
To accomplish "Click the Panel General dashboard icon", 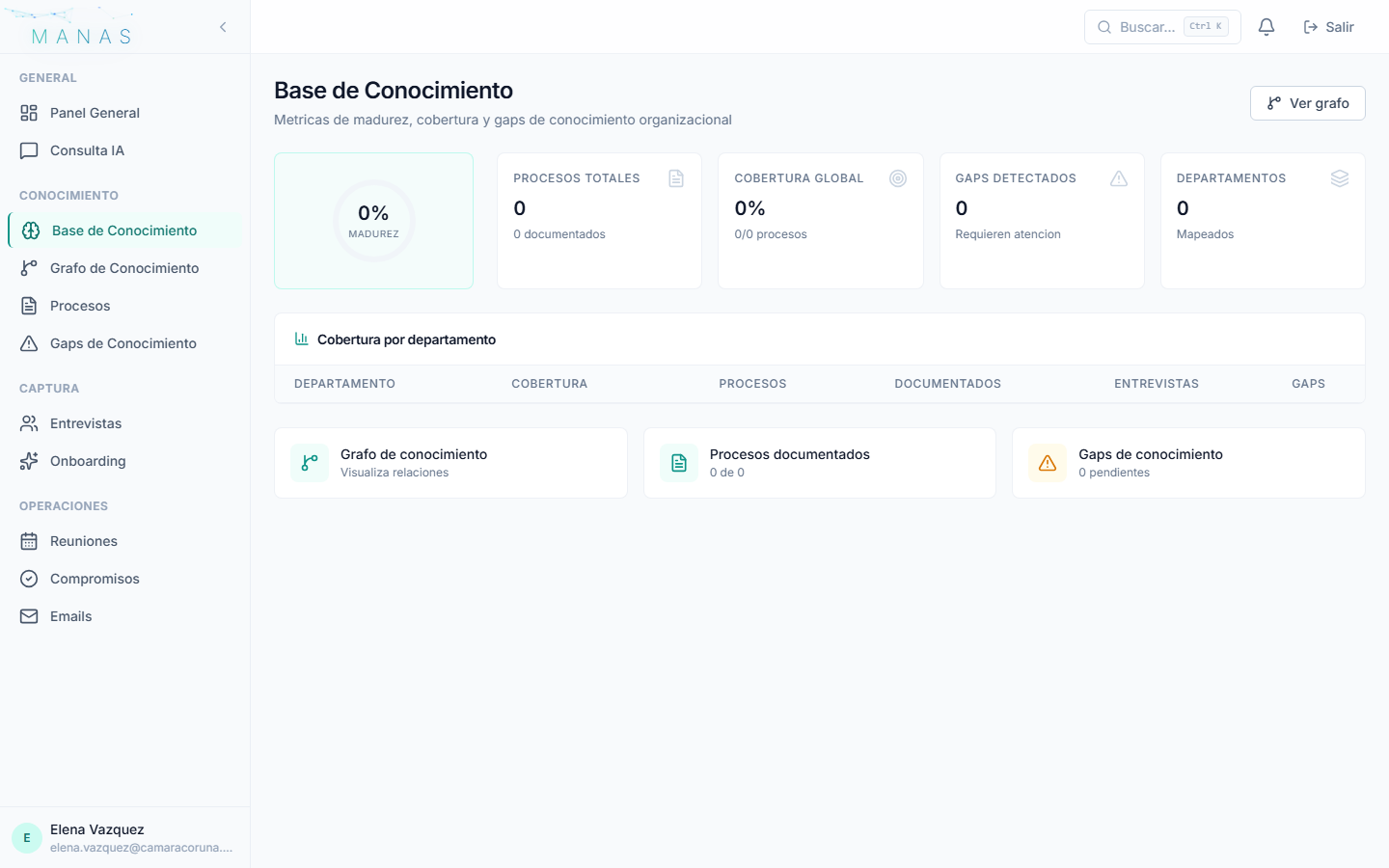I will 29,113.
